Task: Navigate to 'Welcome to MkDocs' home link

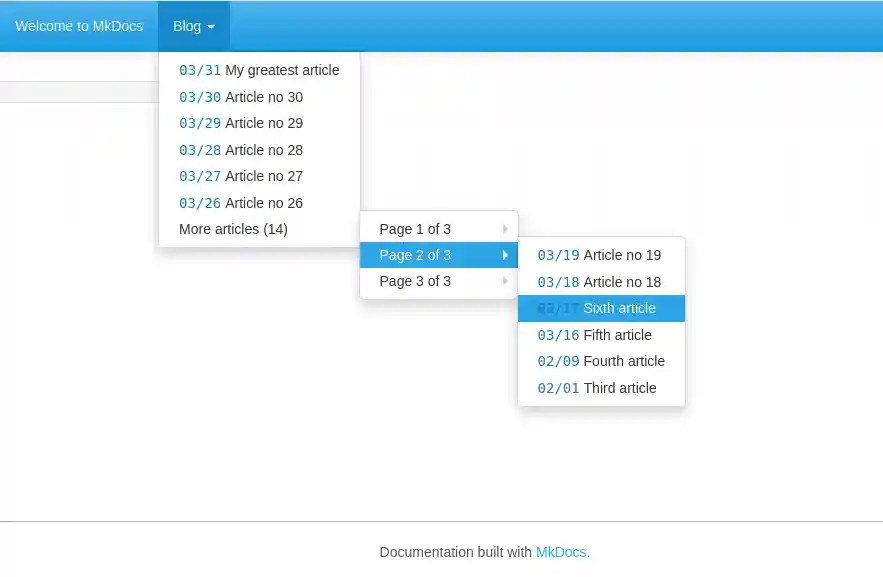Action: tap(78, 27)
